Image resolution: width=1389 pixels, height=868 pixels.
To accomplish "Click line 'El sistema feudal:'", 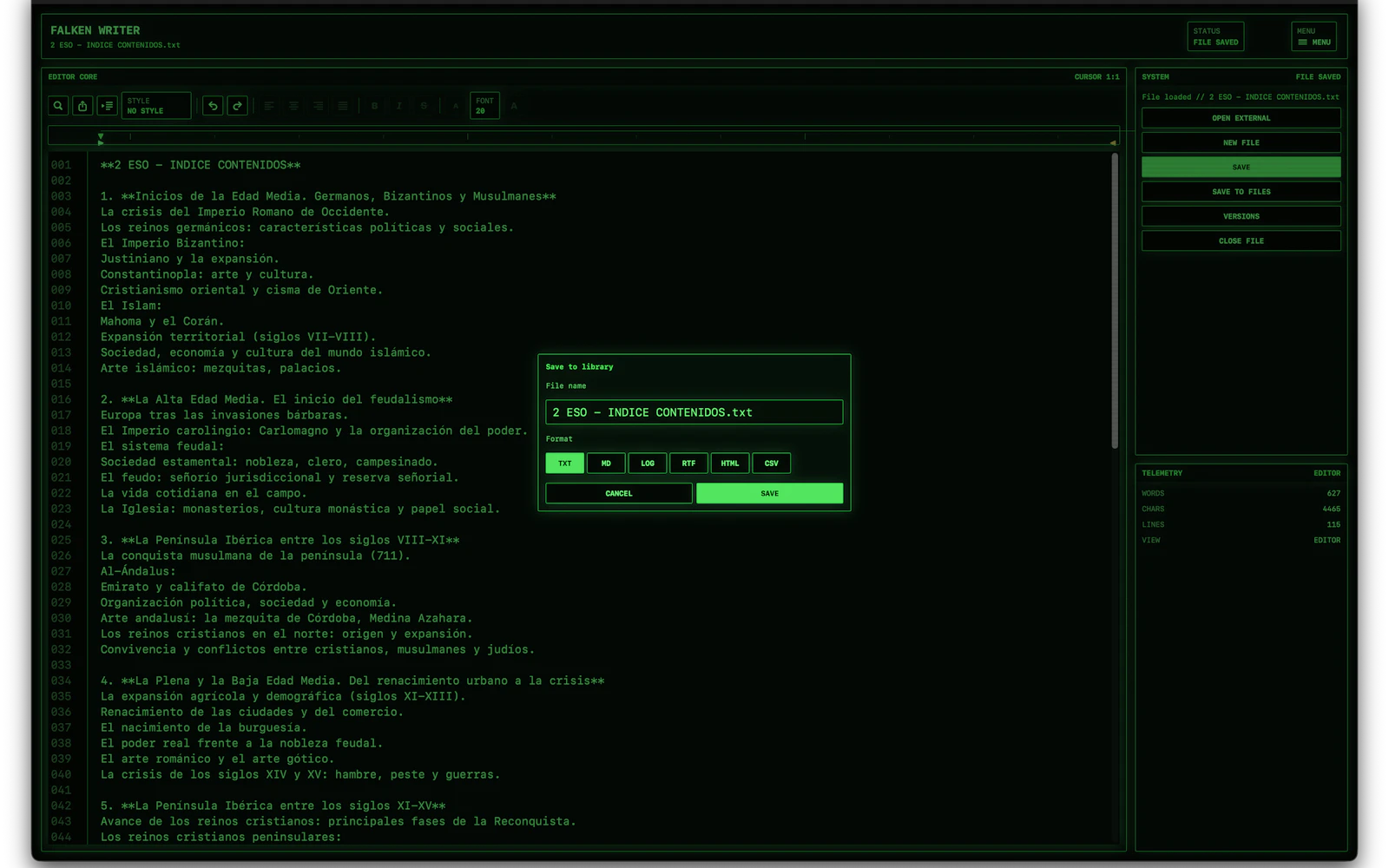I will pos(162,446).
